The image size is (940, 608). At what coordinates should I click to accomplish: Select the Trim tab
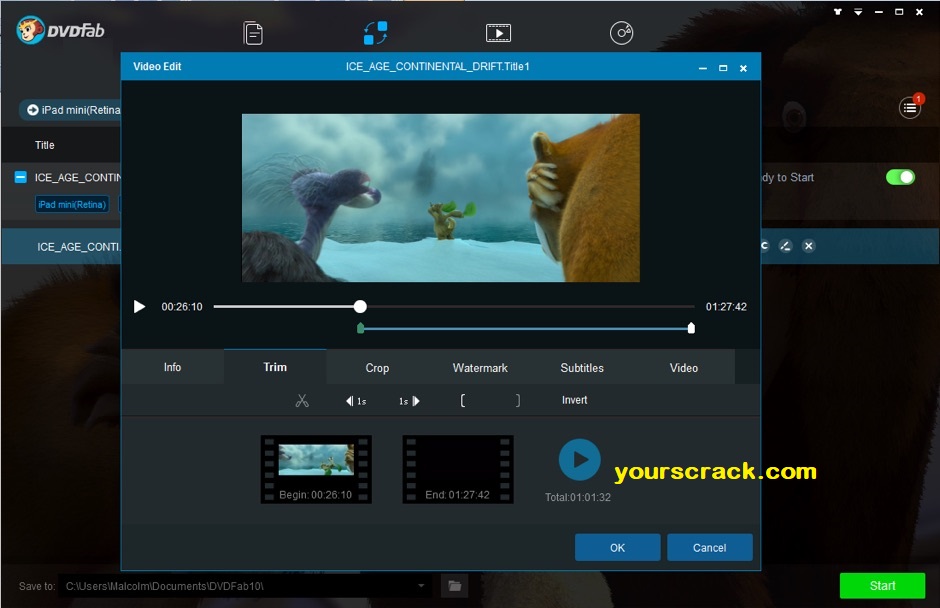point(275,367)
